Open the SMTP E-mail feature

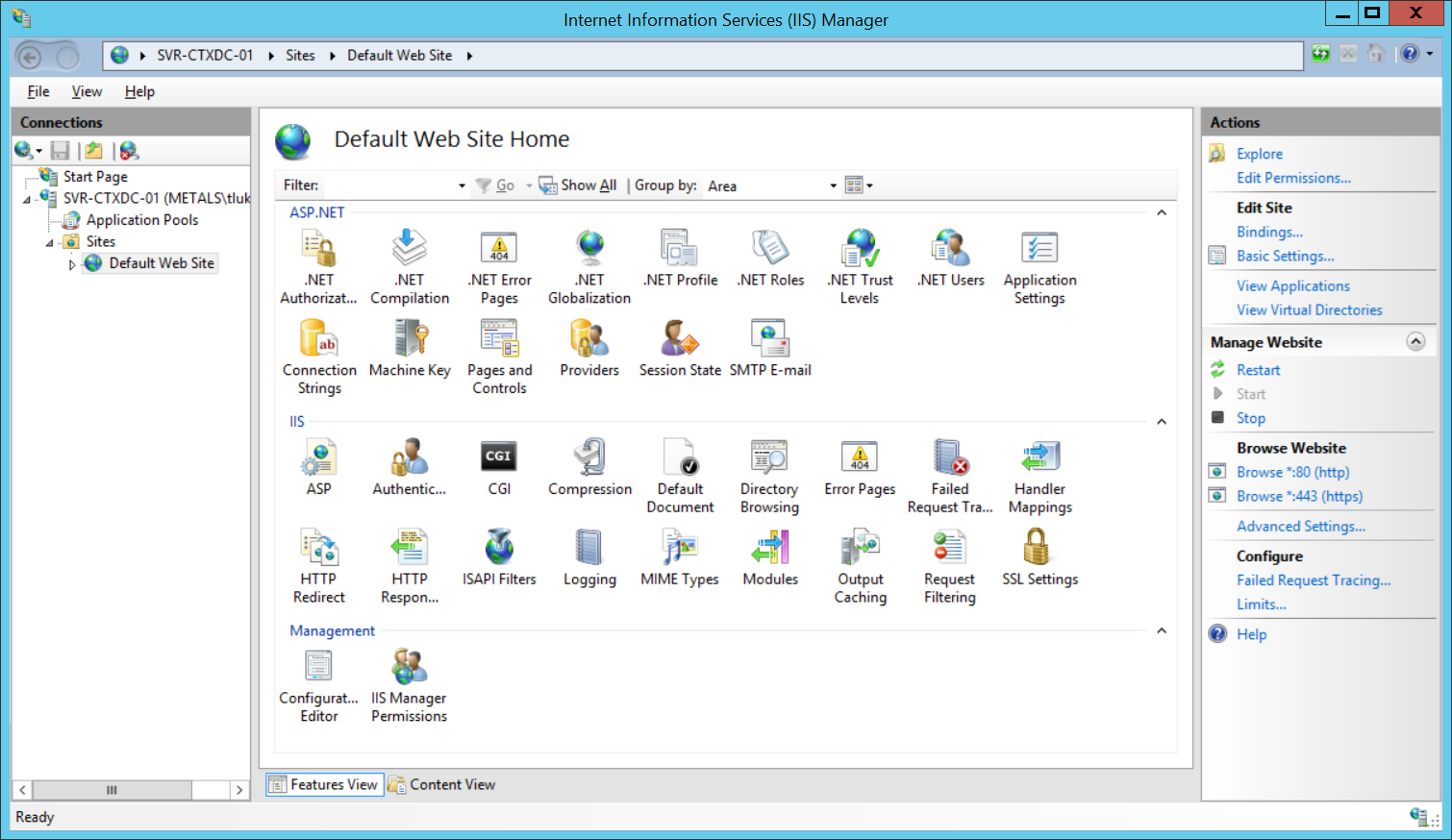click(x=770, y=349)
